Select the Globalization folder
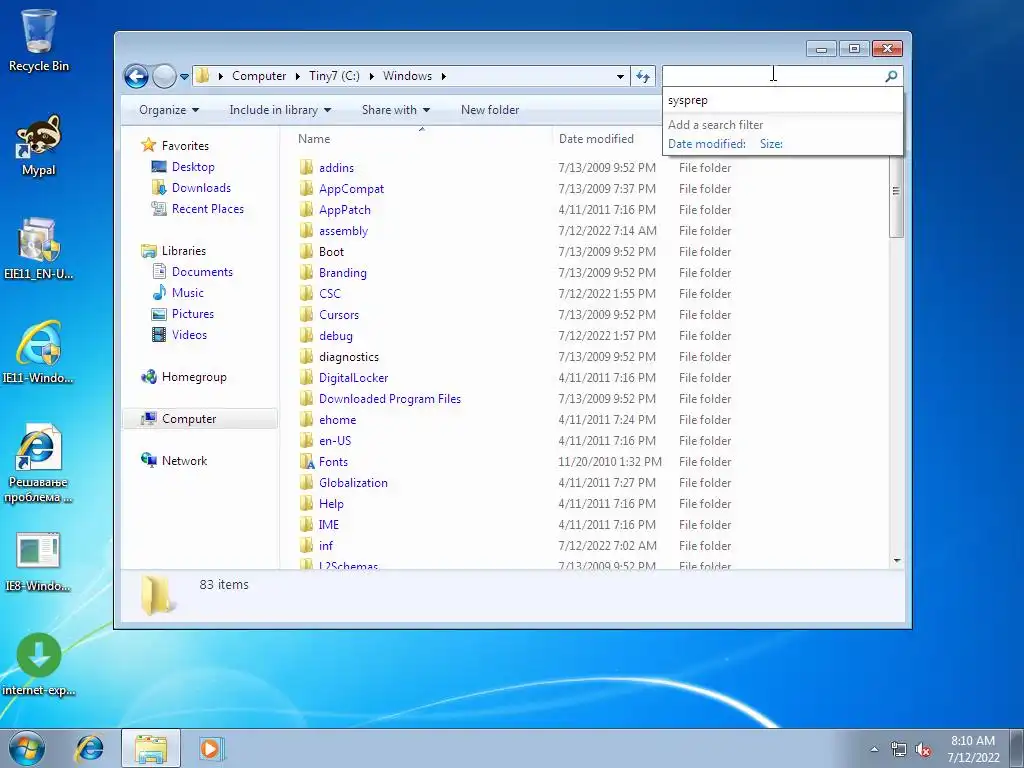Image resolution: width=1024 pixels, height=768 pixels. tap(353, 483)
